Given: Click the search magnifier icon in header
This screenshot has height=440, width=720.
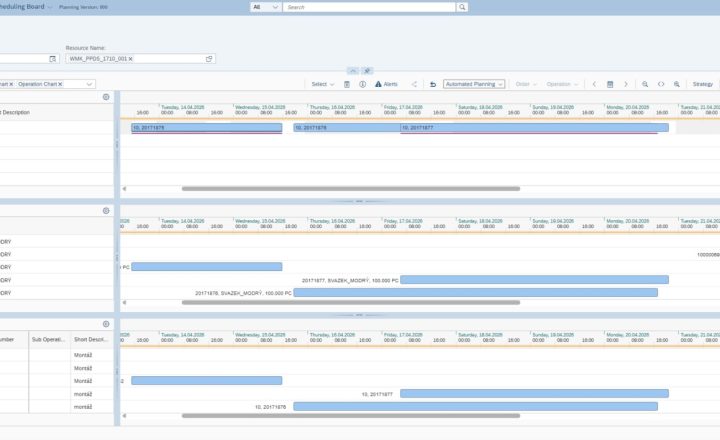Looking at the screenshot, I should pyautogui.click(x=462, y=7).
